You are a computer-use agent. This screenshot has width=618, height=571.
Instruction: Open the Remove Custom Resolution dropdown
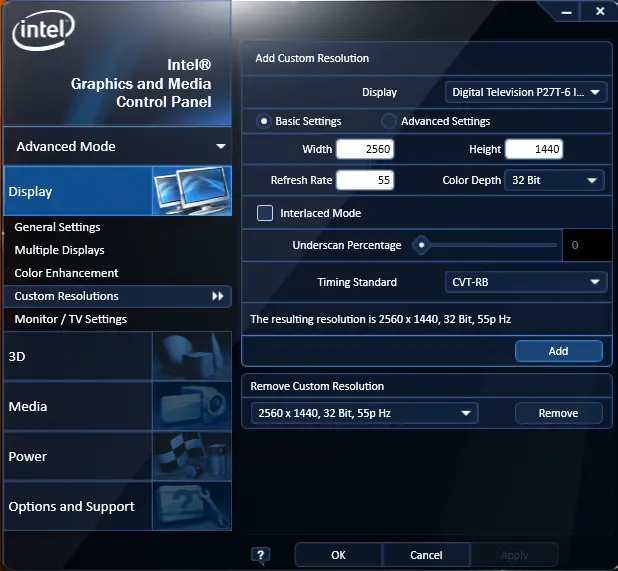tap(365, 413)
